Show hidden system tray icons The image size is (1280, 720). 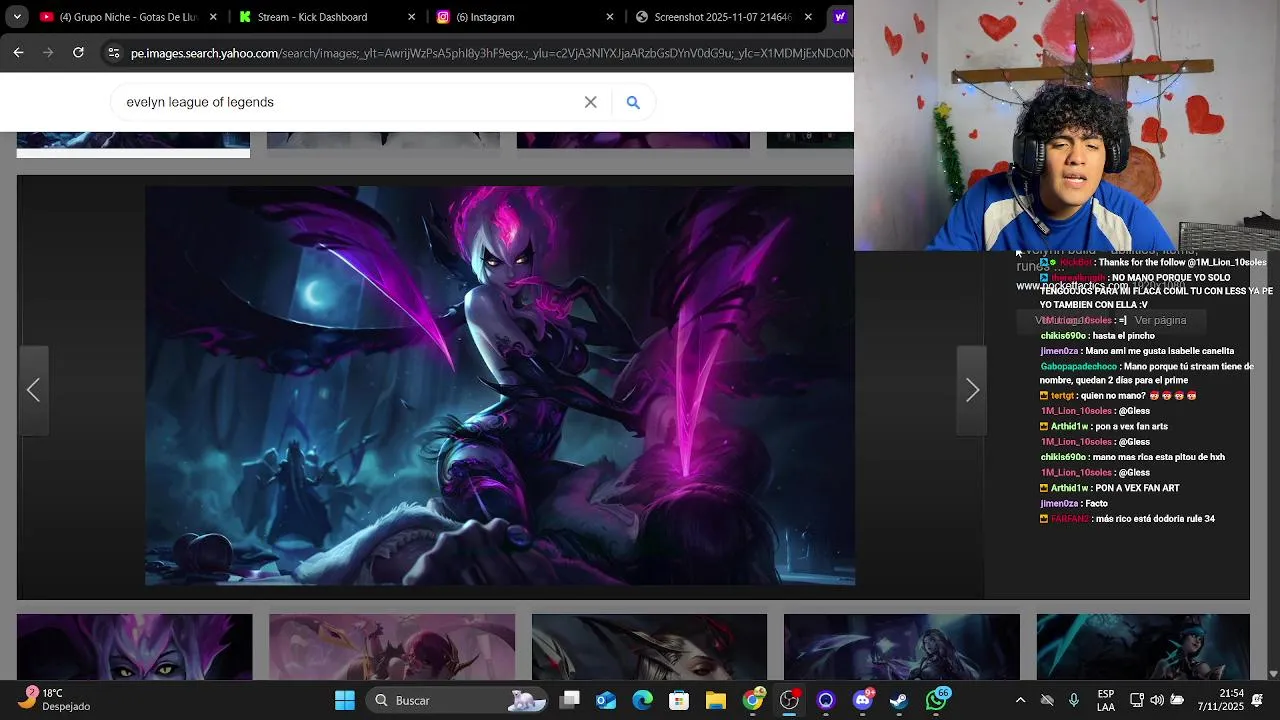click(x=1020, y=700)
